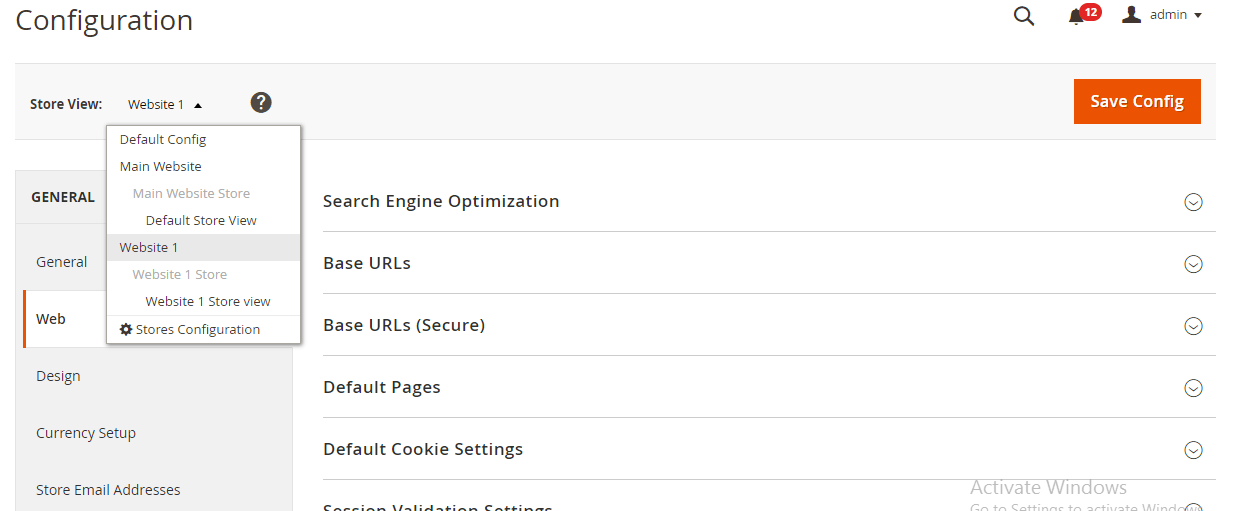The width and height of the screenshot is (1235, 511).
Task: Choose Main Website in scope list
Action: pos(161,167)
